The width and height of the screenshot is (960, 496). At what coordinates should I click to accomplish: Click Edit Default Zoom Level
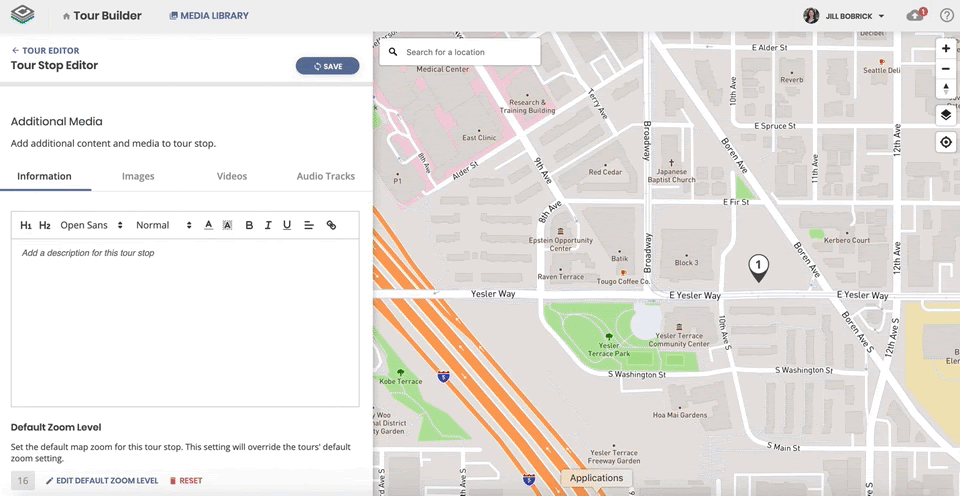102,481
